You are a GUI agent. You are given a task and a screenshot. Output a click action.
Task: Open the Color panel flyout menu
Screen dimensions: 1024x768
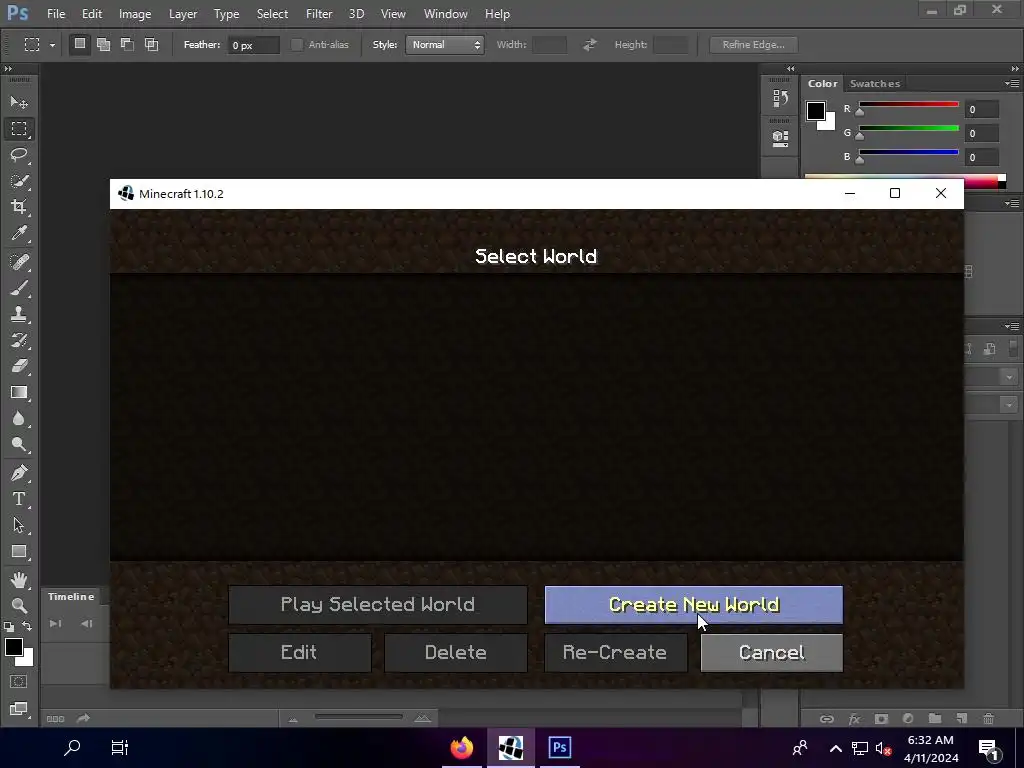click(1012, 84)
